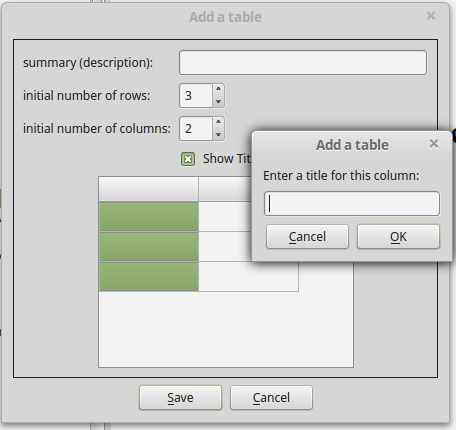
Task: Cancel the column title popup dialog
Action: coord(307,237)
